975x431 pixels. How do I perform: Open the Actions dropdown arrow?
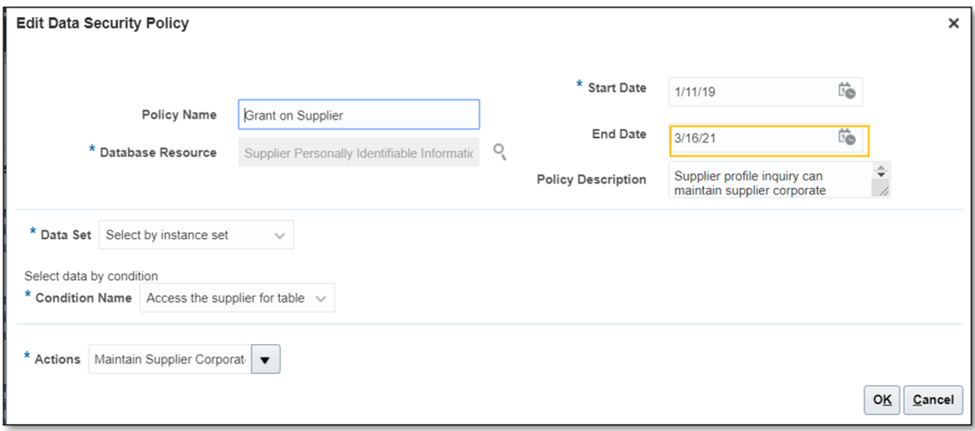click(266, 359)
